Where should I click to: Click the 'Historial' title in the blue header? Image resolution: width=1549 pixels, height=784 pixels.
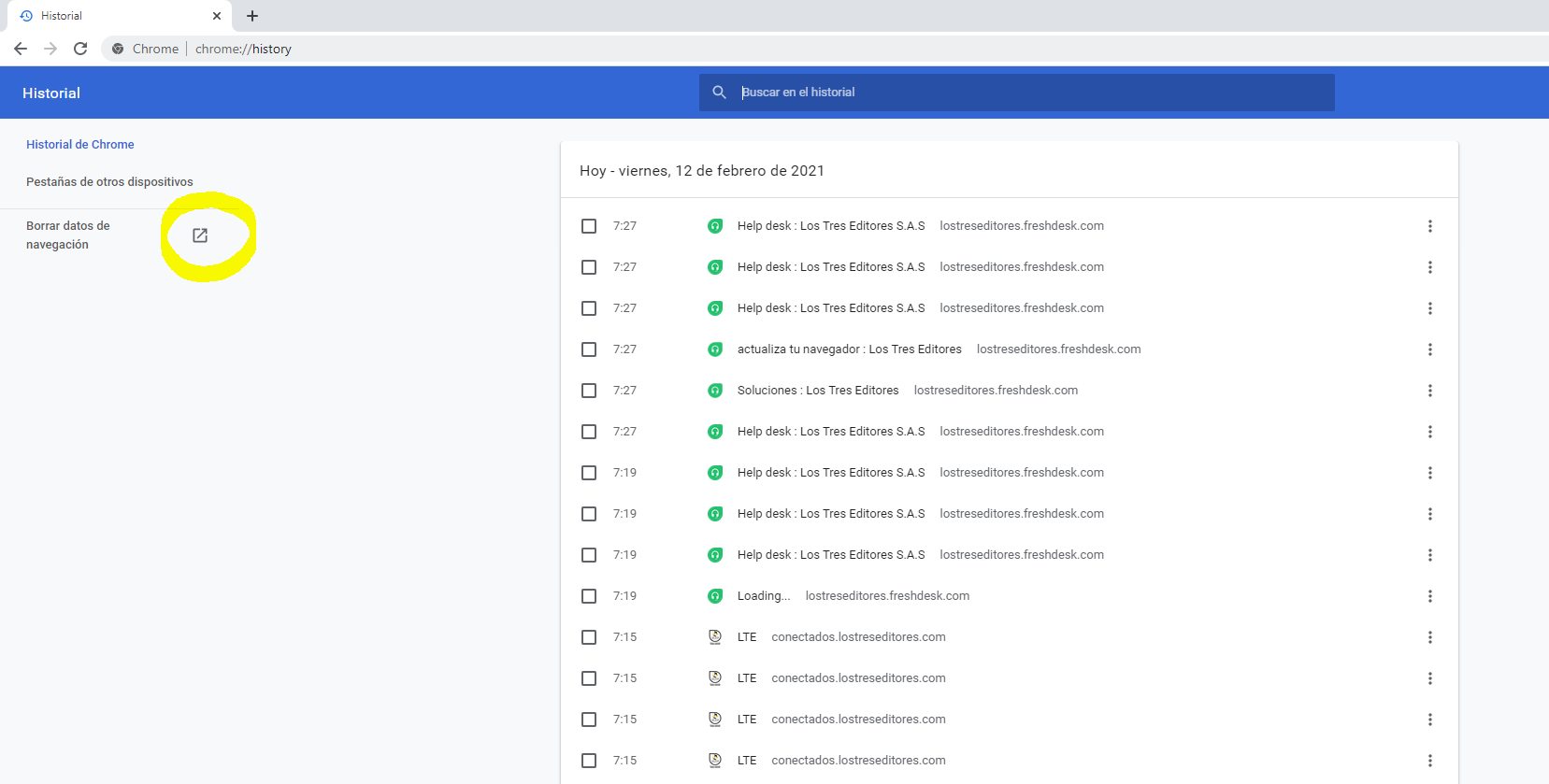(51, 93)
